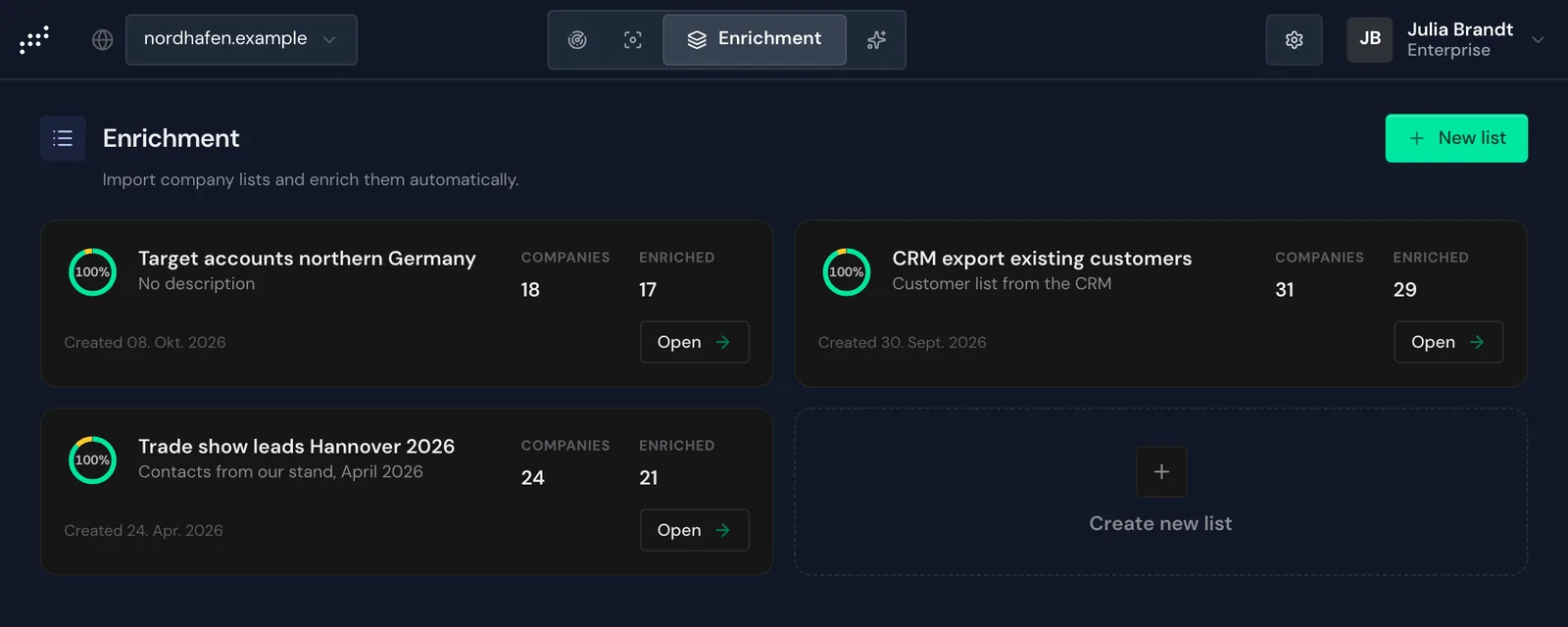Click the companies count 18
1568x627 pixels.
pyautogui.click(x=530, y=290)
